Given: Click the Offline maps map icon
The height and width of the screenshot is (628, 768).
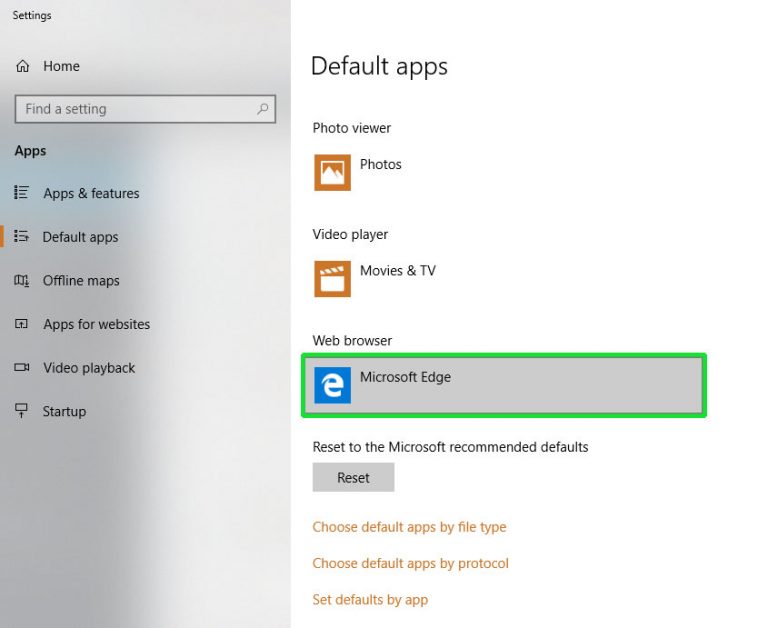Looking at the screenshot, I should click(22, 280).
